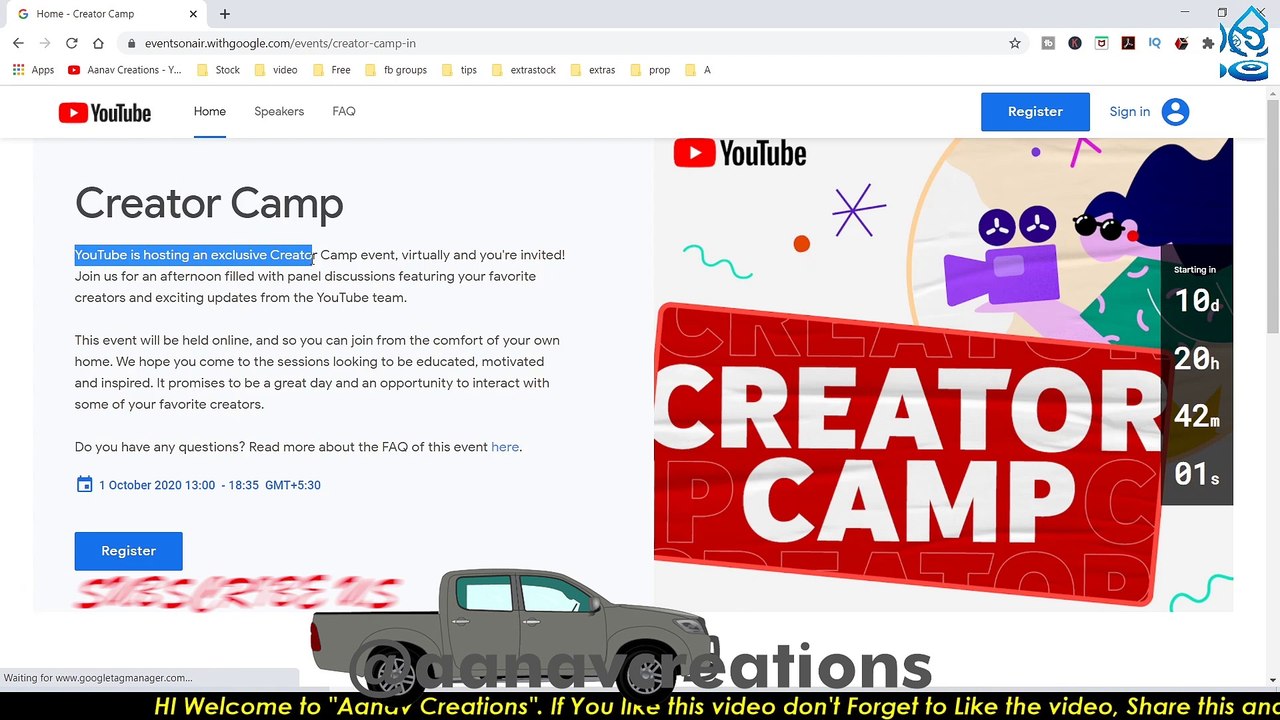The width and height of the screenshot is (1280, 720).
Task: Minimize the browser window
Action: (x=1185, y=12)
